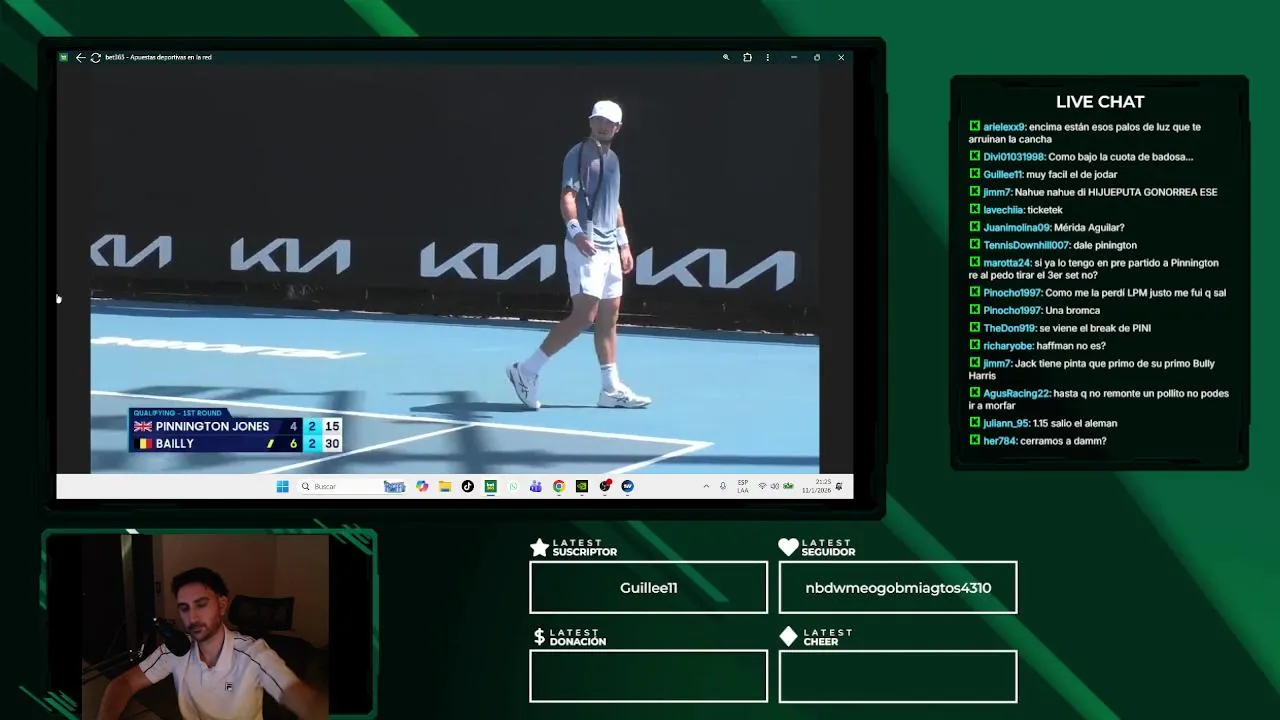Screen dimensions: 1280x720
Task: Open the zoom/search icon in bet365 title bar
Action: pyautogui.click(x=726, y=57)
